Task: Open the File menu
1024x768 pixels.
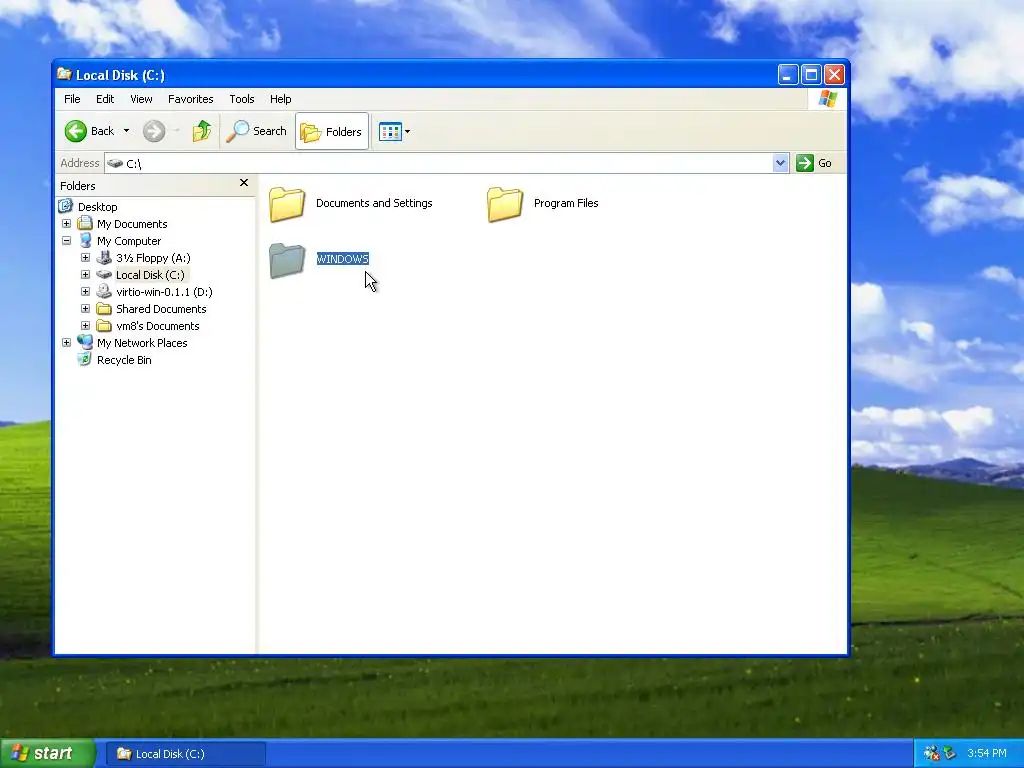Action: coord(72,99)
